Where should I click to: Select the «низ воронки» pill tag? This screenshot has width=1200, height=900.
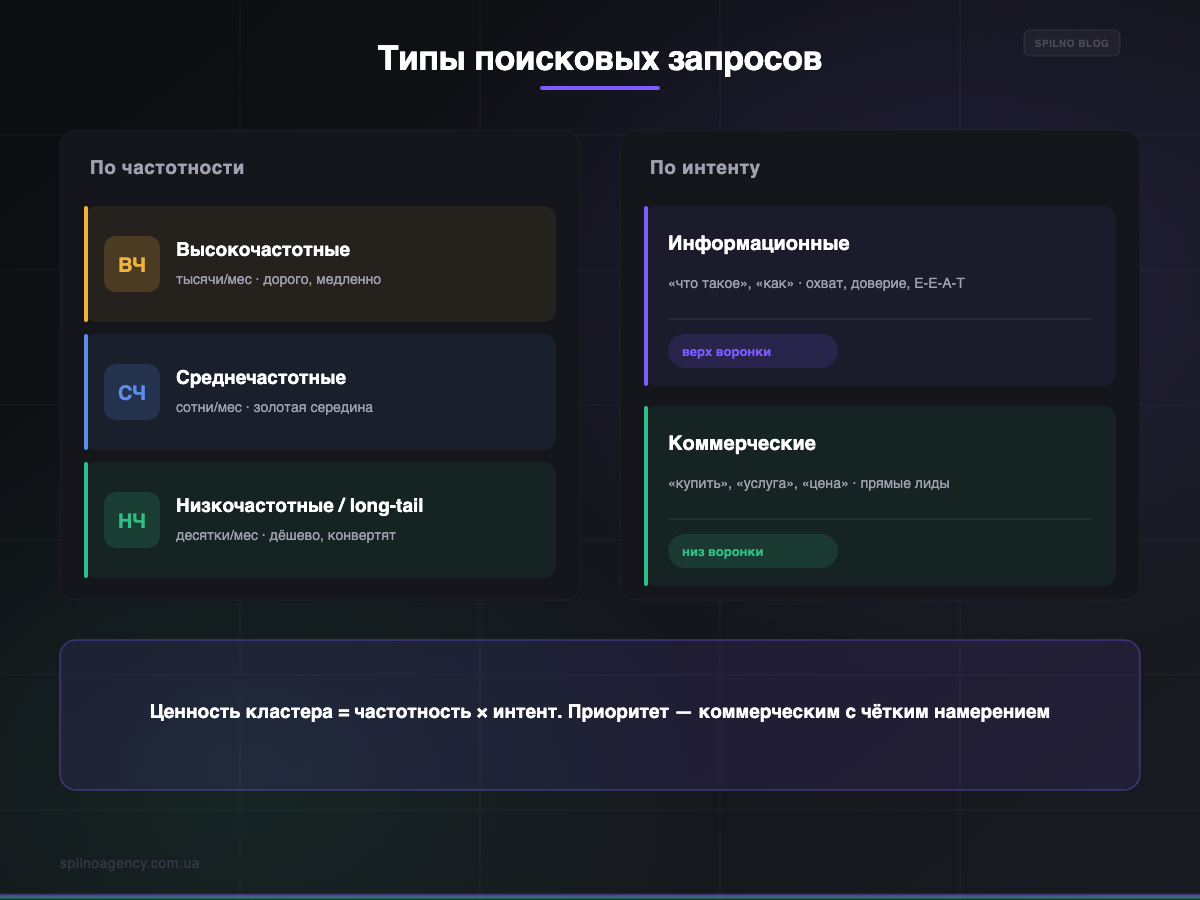tap(753, 551)
